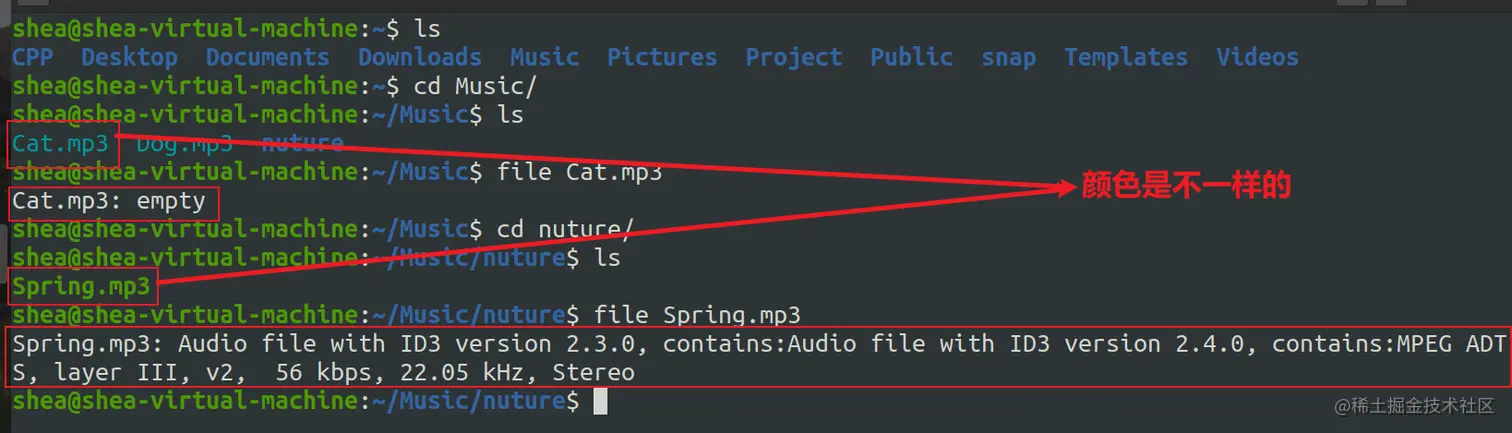The height and width of the screenshot is (433, 1512).
Task: Click the Documents directory entry
Action: coord(267,57)
